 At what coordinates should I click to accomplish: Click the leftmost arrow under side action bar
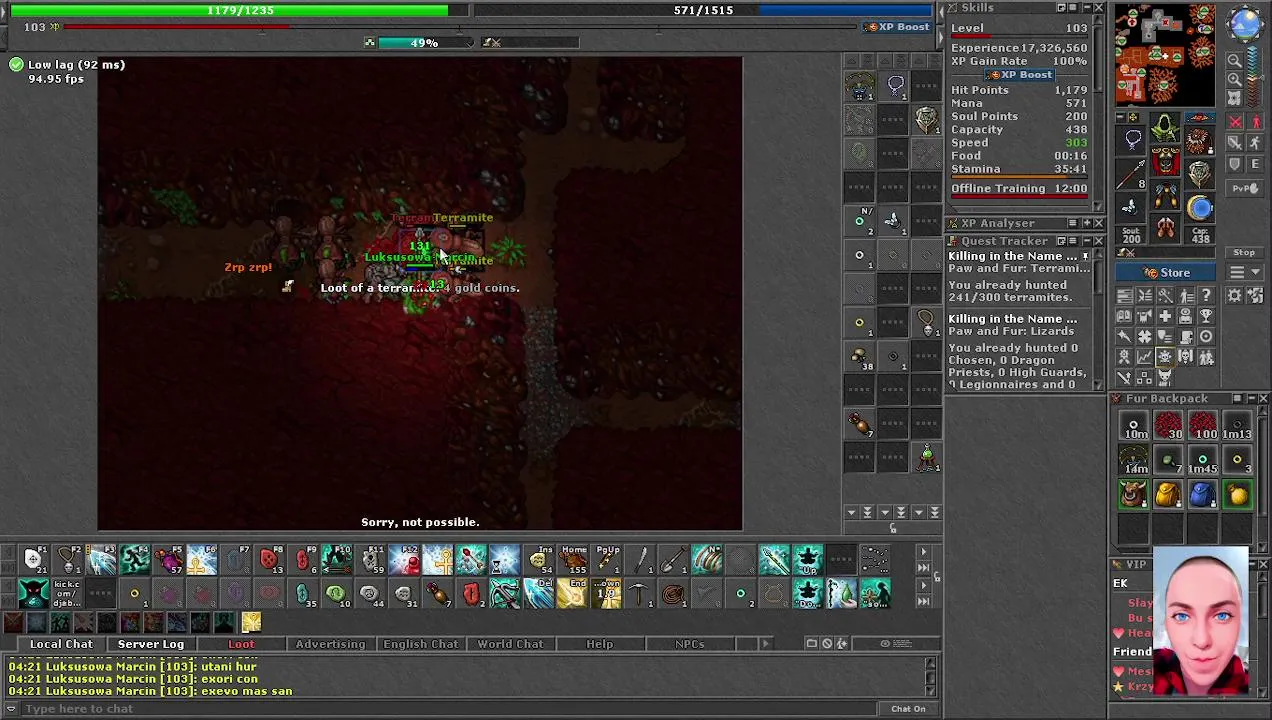click(x=851, y=512)
